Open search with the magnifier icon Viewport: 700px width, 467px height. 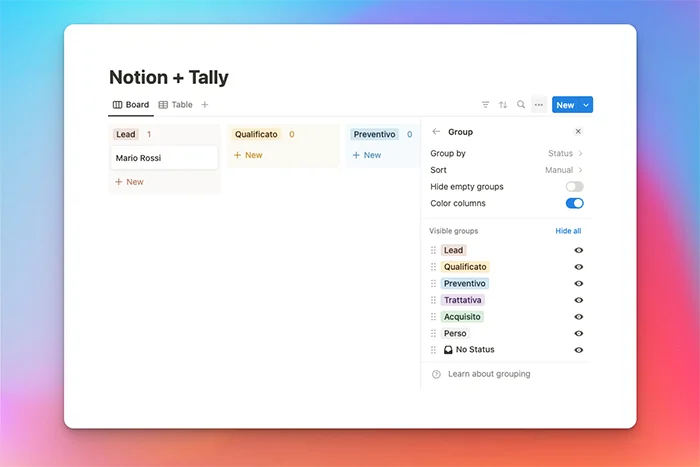pyautogui.click(x=521, y=104)
